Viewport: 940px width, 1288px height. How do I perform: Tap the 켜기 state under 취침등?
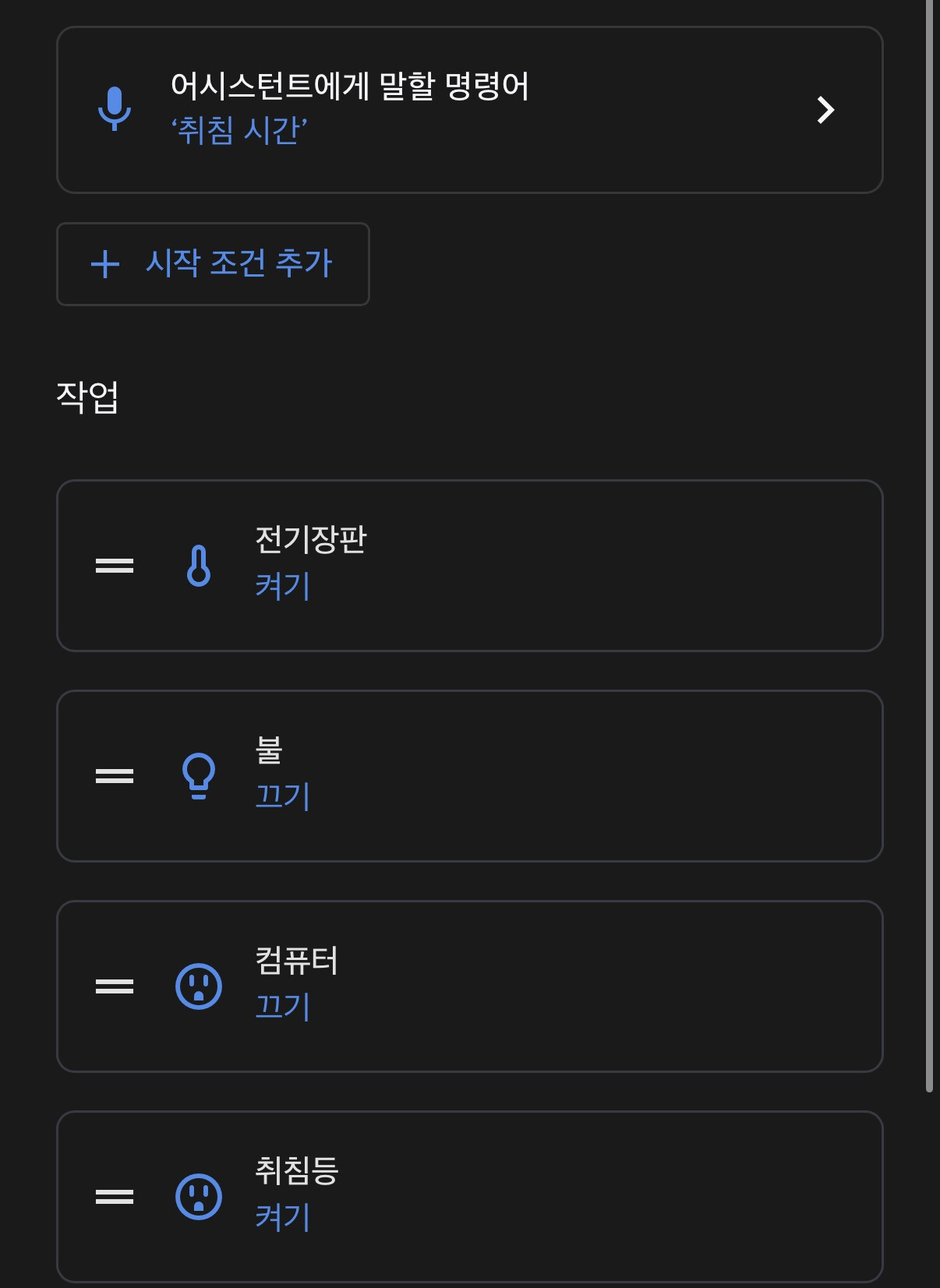[x=283, y=1217]
